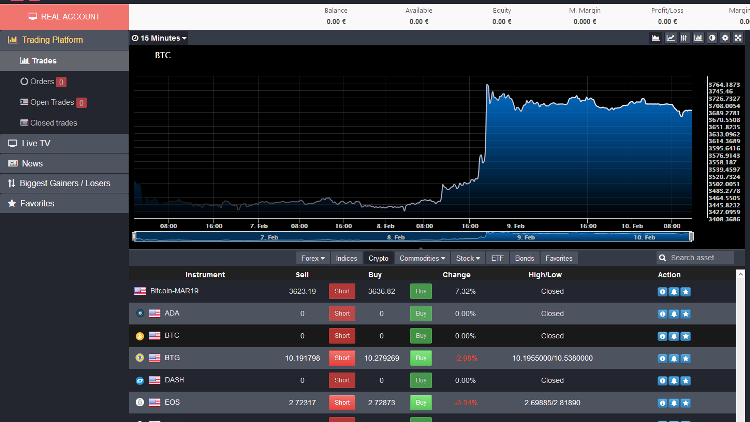Expand the Stock category dropdown
Image resolution: width=750 pixels, height=422 pixels.
[x=467, y=258]
